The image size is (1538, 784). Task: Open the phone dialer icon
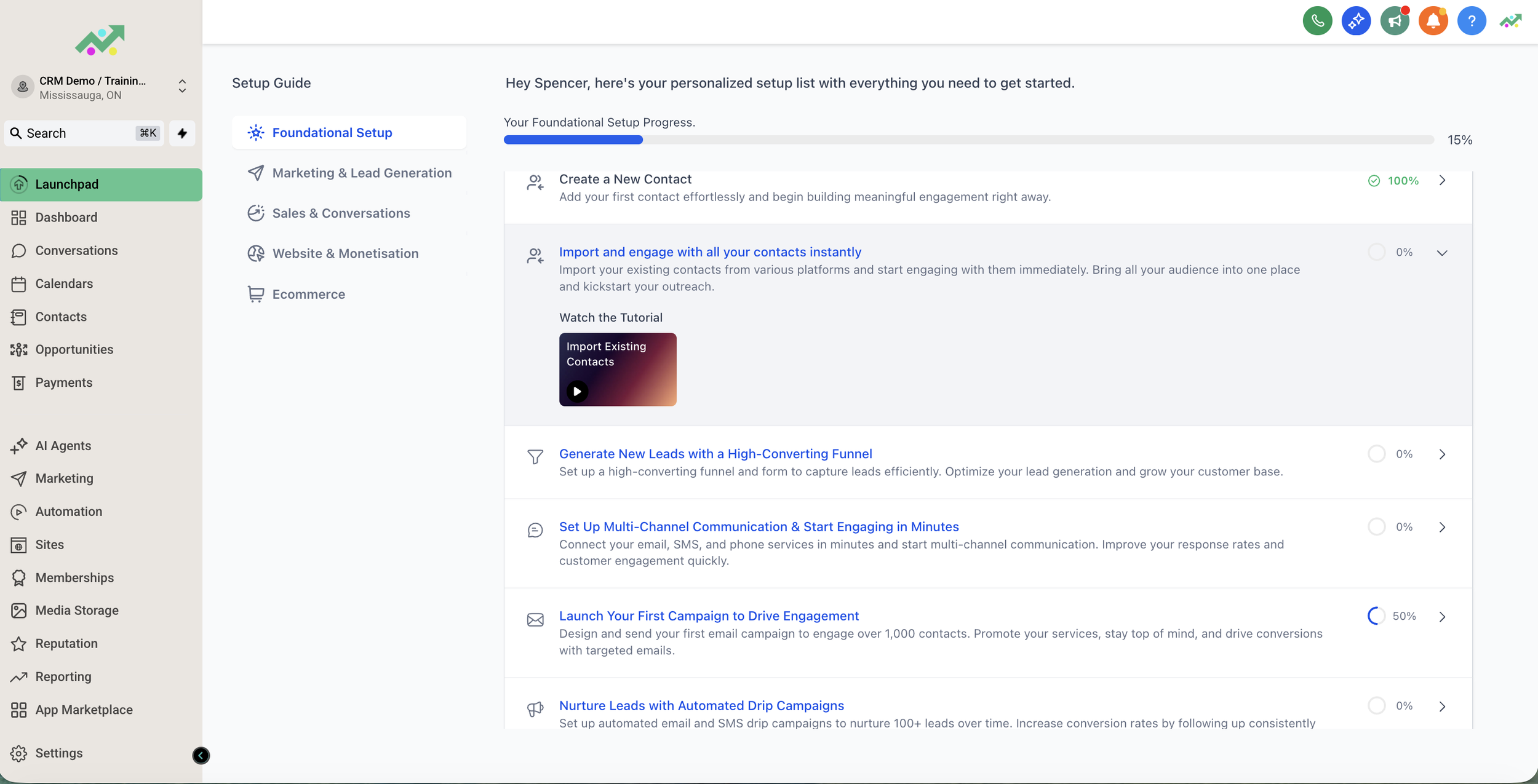pyautogui.click(x=1317, y=20)
